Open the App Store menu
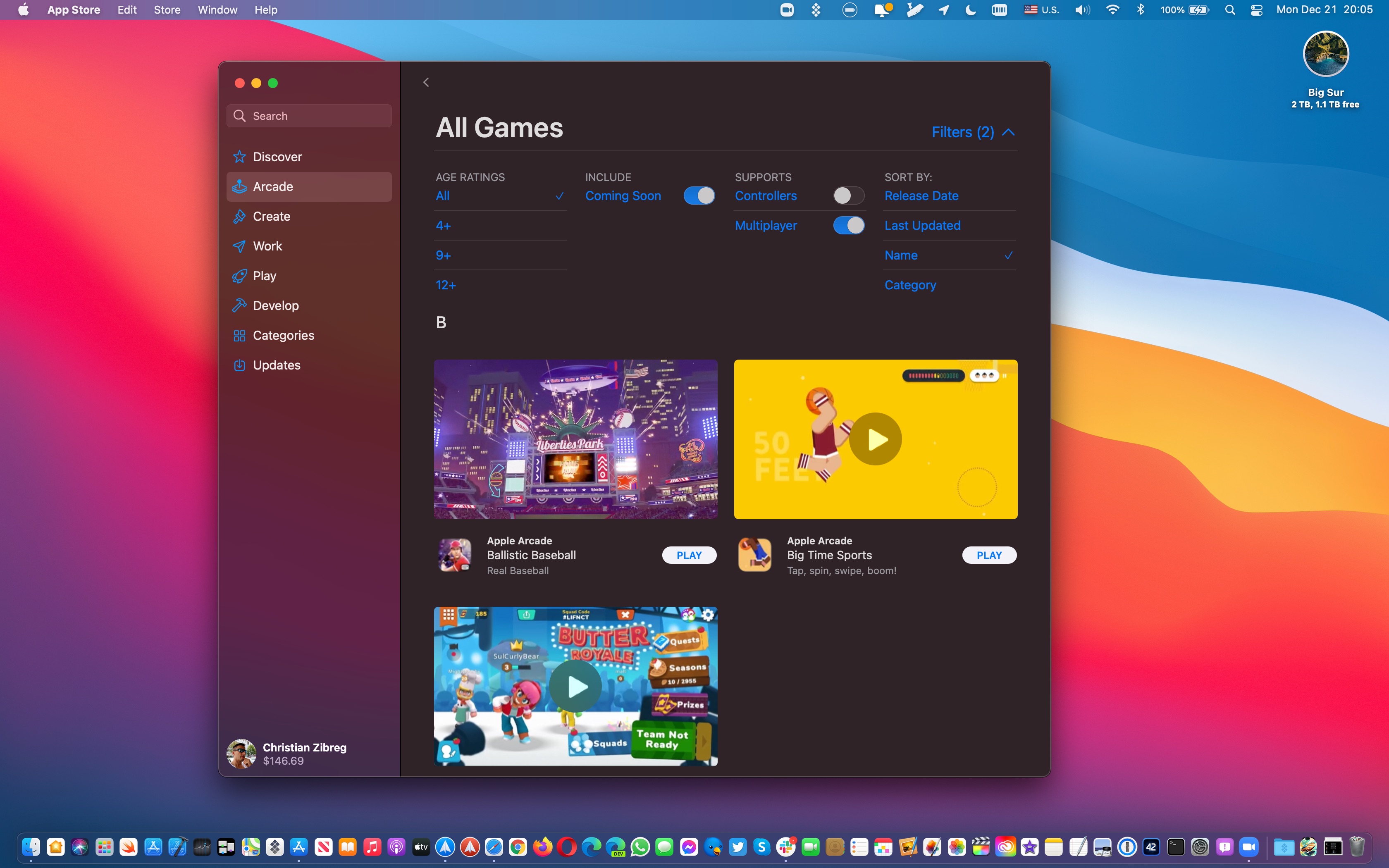Screen dimensions: 1389x868 point(74,10)
